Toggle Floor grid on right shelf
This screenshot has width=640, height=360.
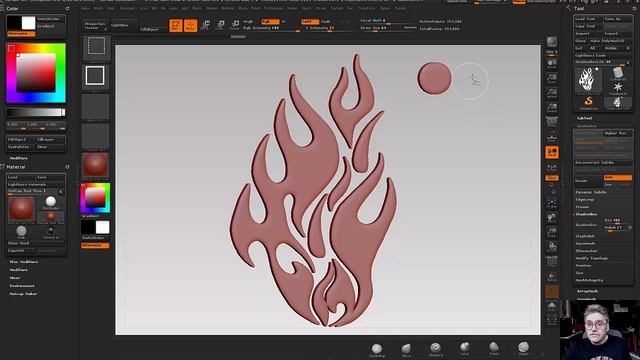click(x=552, y=137)
